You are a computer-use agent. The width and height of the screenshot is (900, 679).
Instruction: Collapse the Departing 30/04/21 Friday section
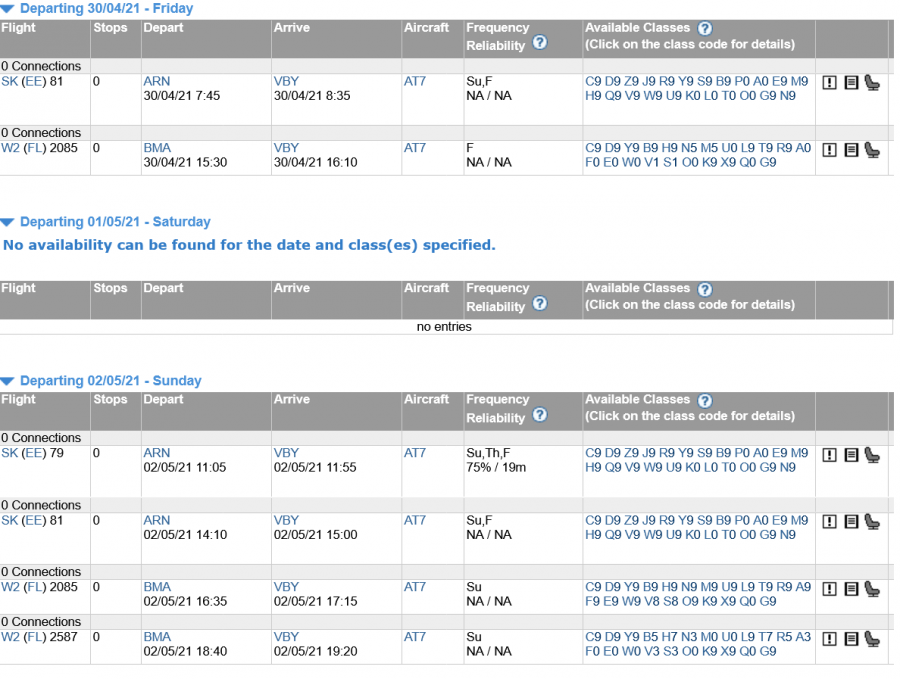[x=8, y=9]
